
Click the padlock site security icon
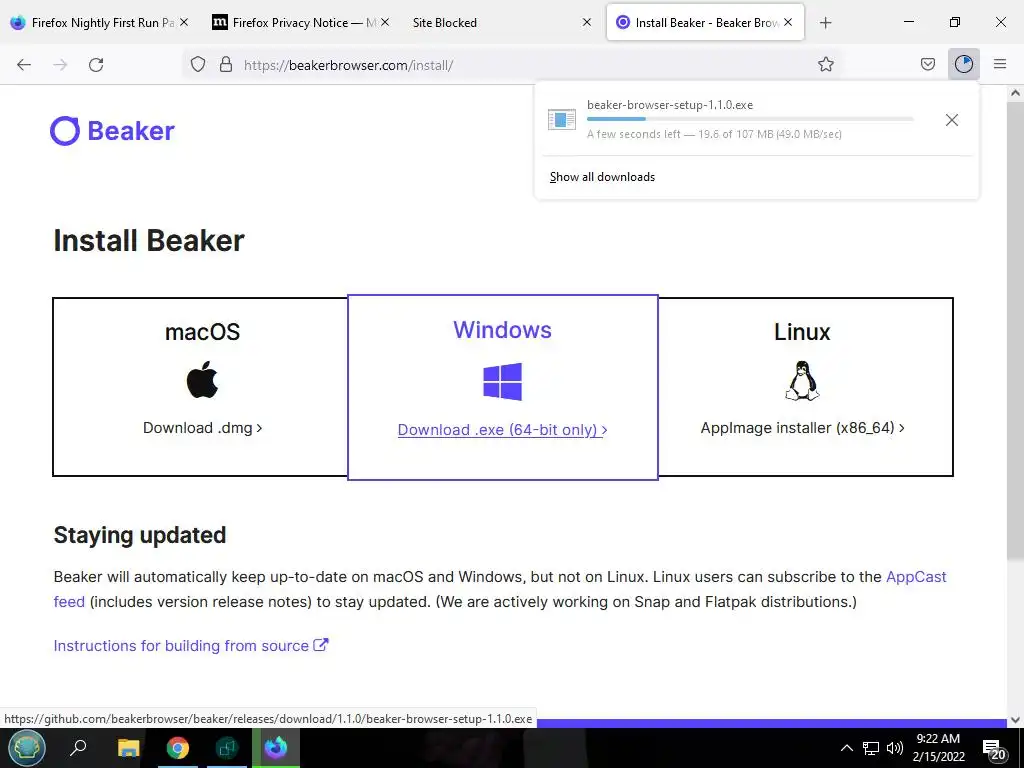[226, 64]
